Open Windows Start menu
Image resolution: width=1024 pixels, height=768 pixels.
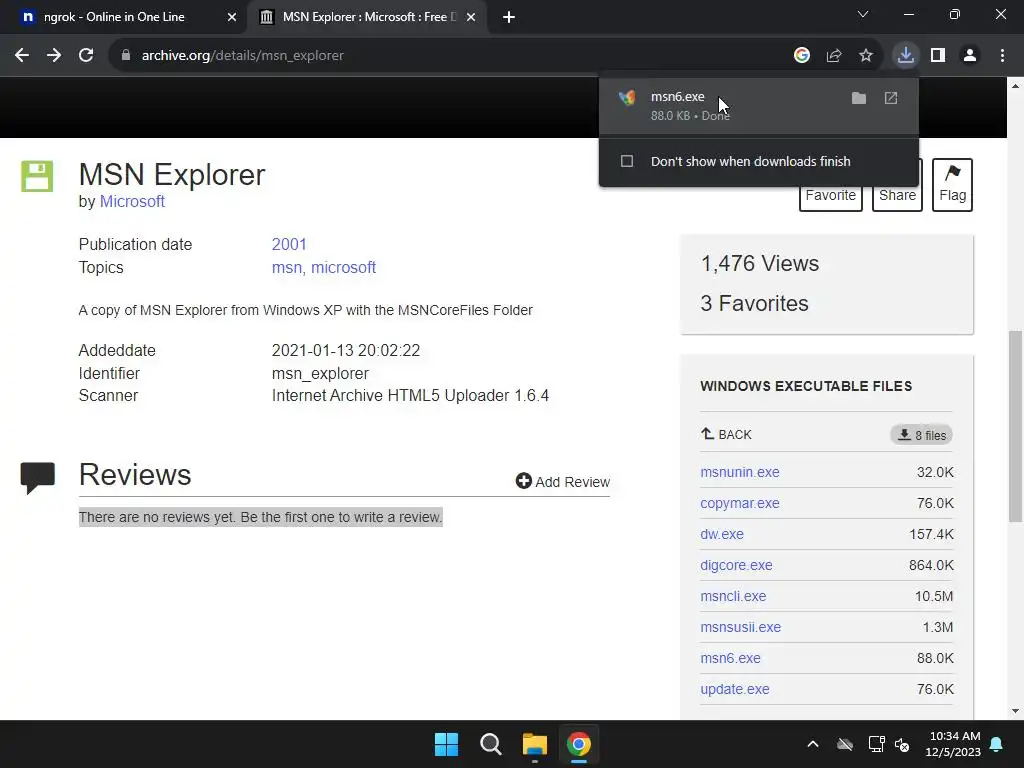coord(446,744)
